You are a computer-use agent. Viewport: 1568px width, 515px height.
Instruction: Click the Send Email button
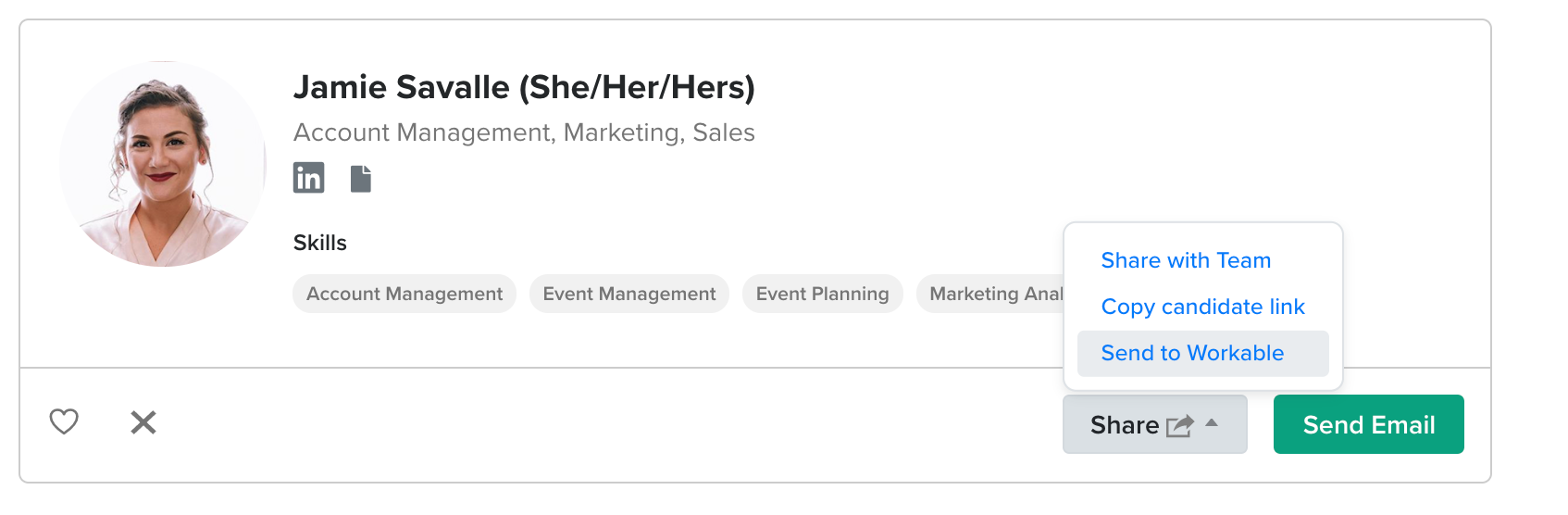(x=1368, y=424)
